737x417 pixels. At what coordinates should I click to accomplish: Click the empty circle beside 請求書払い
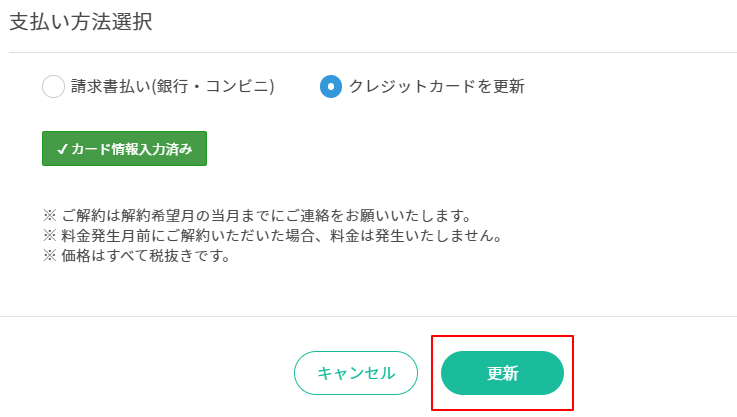point(53,87)
